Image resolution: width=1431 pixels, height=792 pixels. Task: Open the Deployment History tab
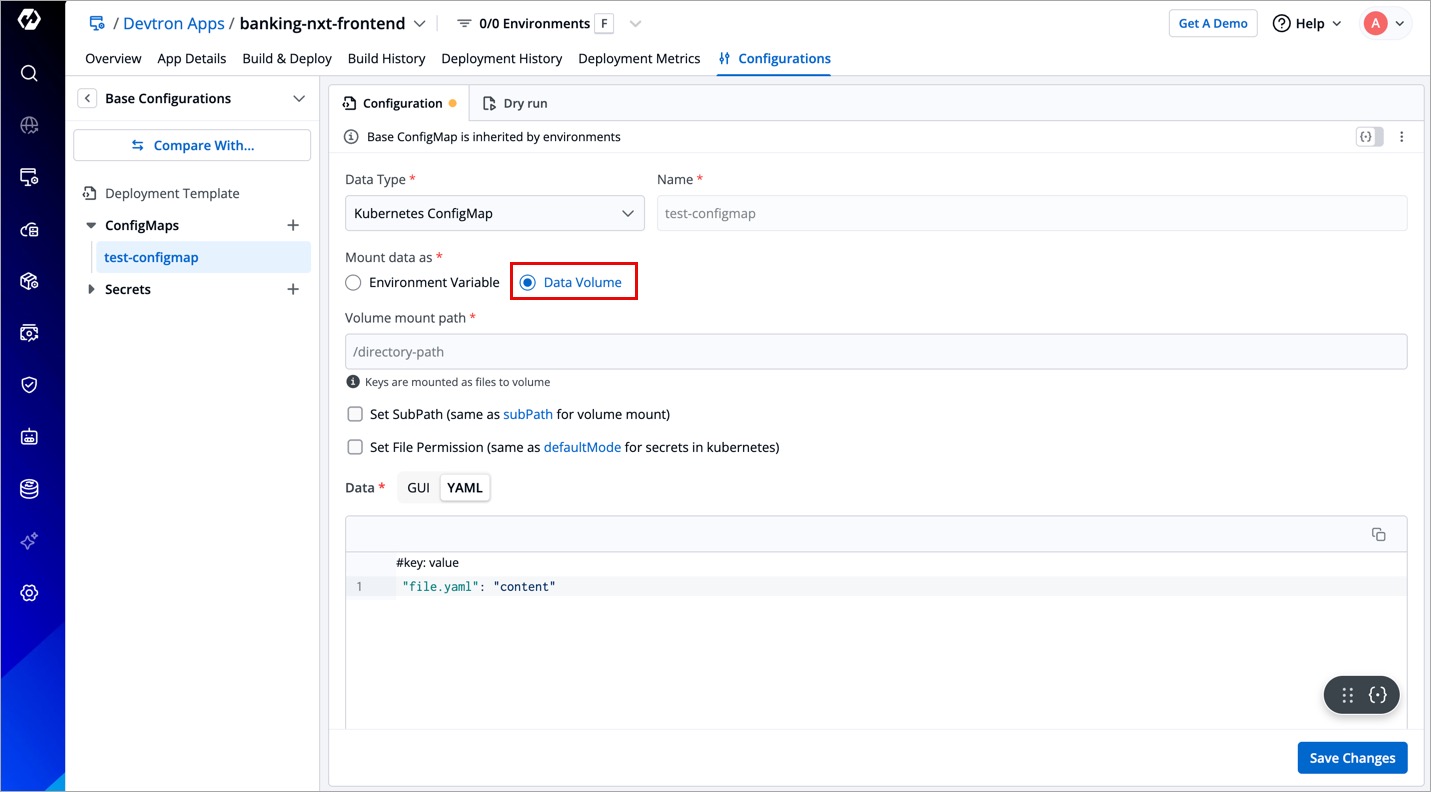point(501,59)
